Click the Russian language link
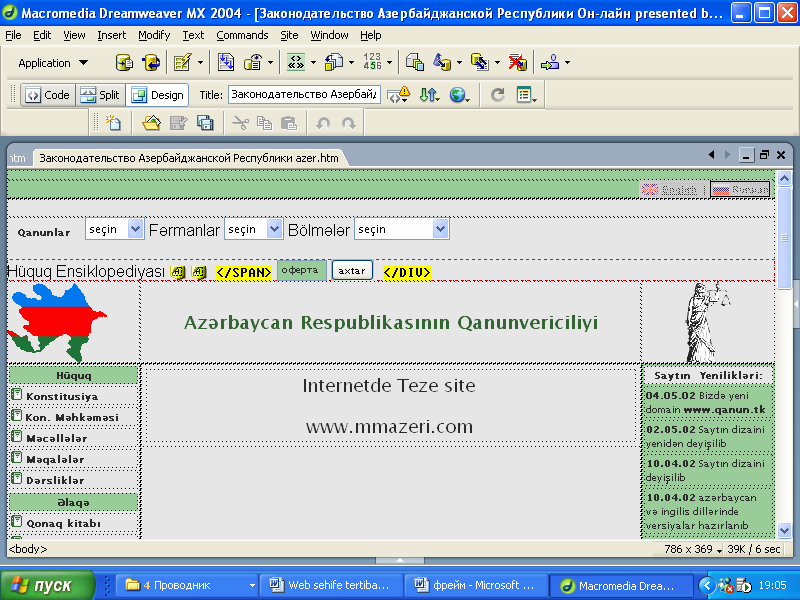Image resolution: width=800 pixels, height=600 pixels. click(740, 190)
